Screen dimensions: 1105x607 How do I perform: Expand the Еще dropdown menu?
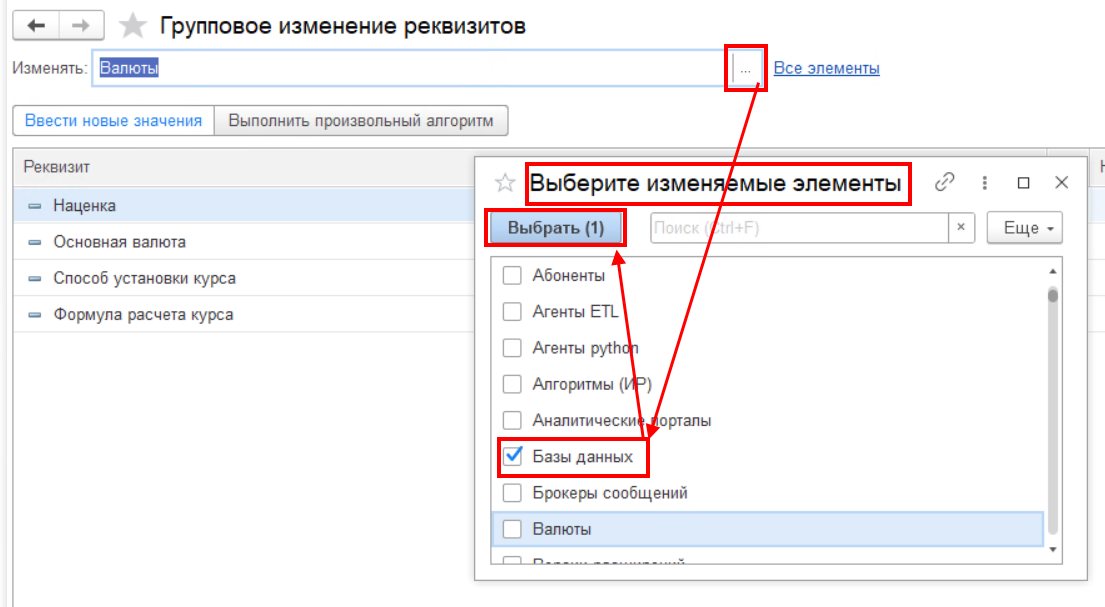[x=1024, y=228]
